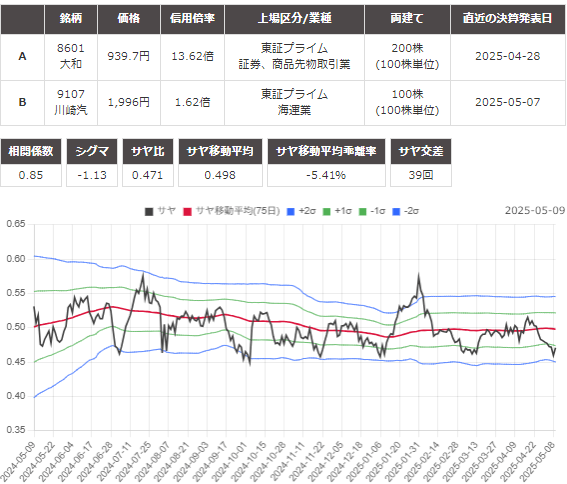The image size is (567, 484).
Task: Click the サヤ比 header
Action: click(x=148, y=151)
